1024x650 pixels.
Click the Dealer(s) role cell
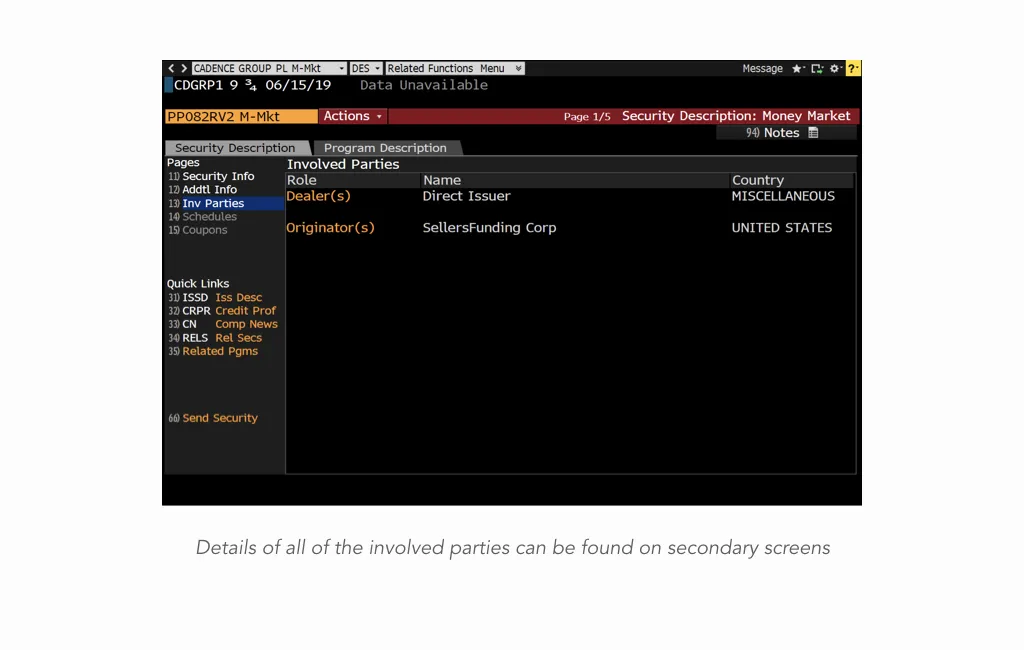click(318, 196)
